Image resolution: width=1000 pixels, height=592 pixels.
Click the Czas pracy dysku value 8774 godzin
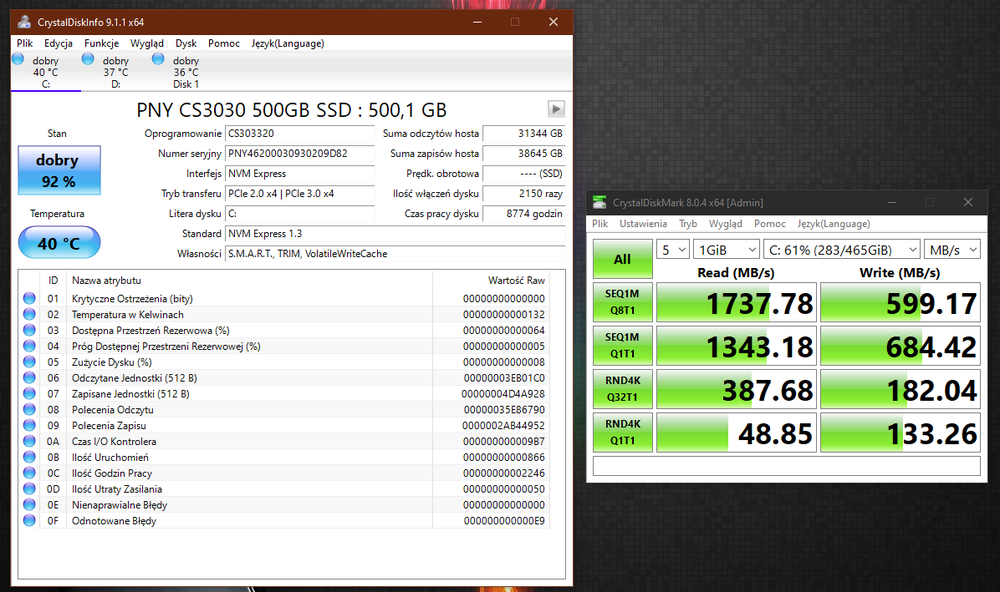[524, 213]
